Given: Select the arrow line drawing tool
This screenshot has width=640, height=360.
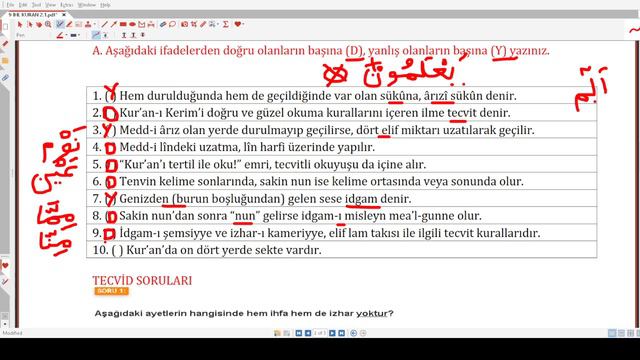Looking at the screenshot, I should pos(114,24).
